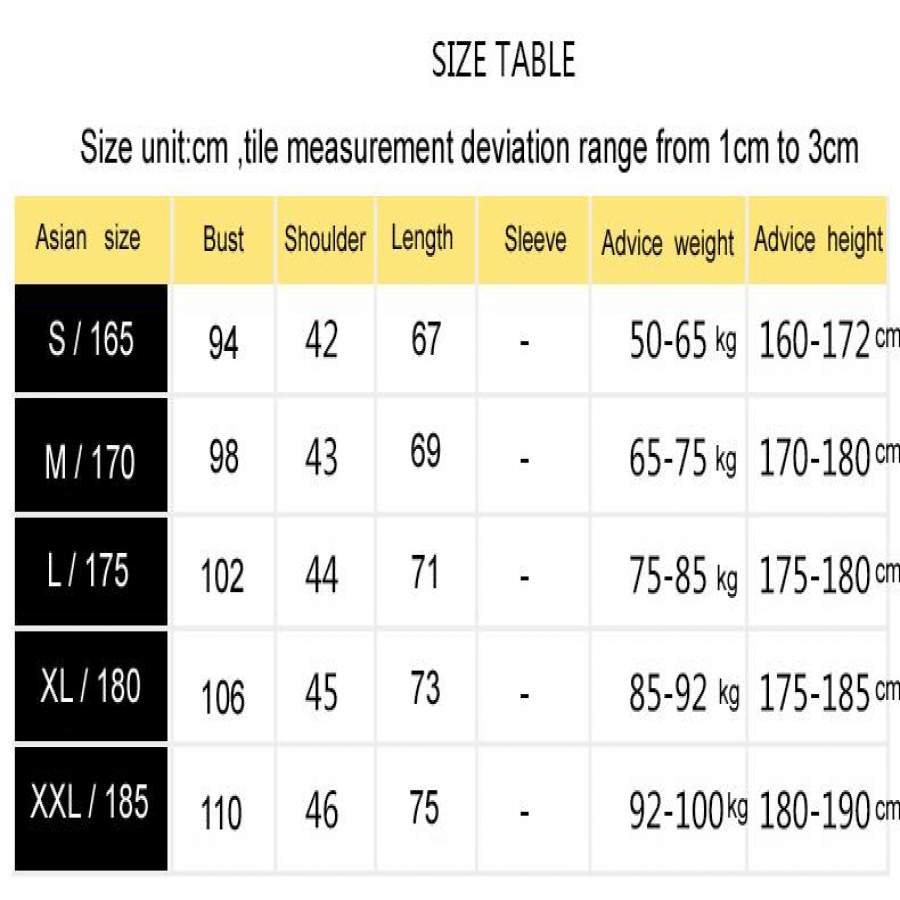Click the size unit deviation note

tap(469, 148)
